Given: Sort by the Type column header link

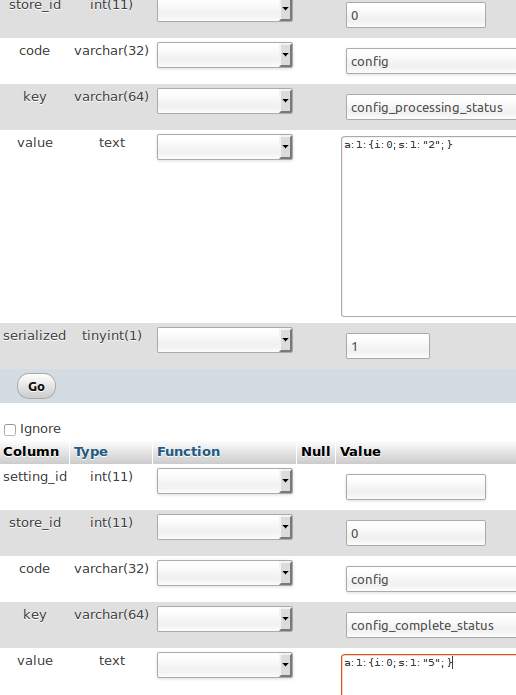Looking at the screenshot, I should (x=91, y=452).
